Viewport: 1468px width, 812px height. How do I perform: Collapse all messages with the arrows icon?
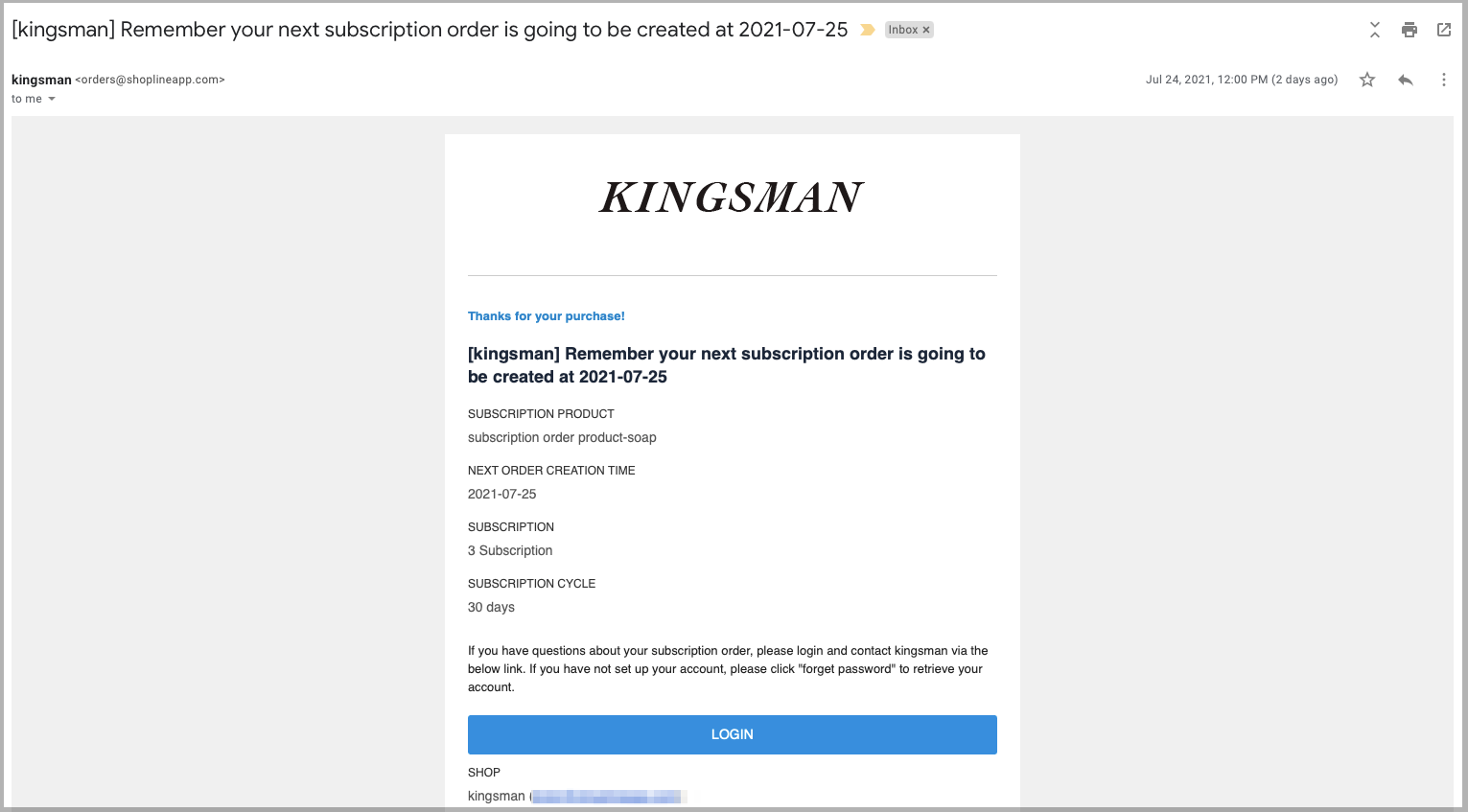tap(1374, 30)
